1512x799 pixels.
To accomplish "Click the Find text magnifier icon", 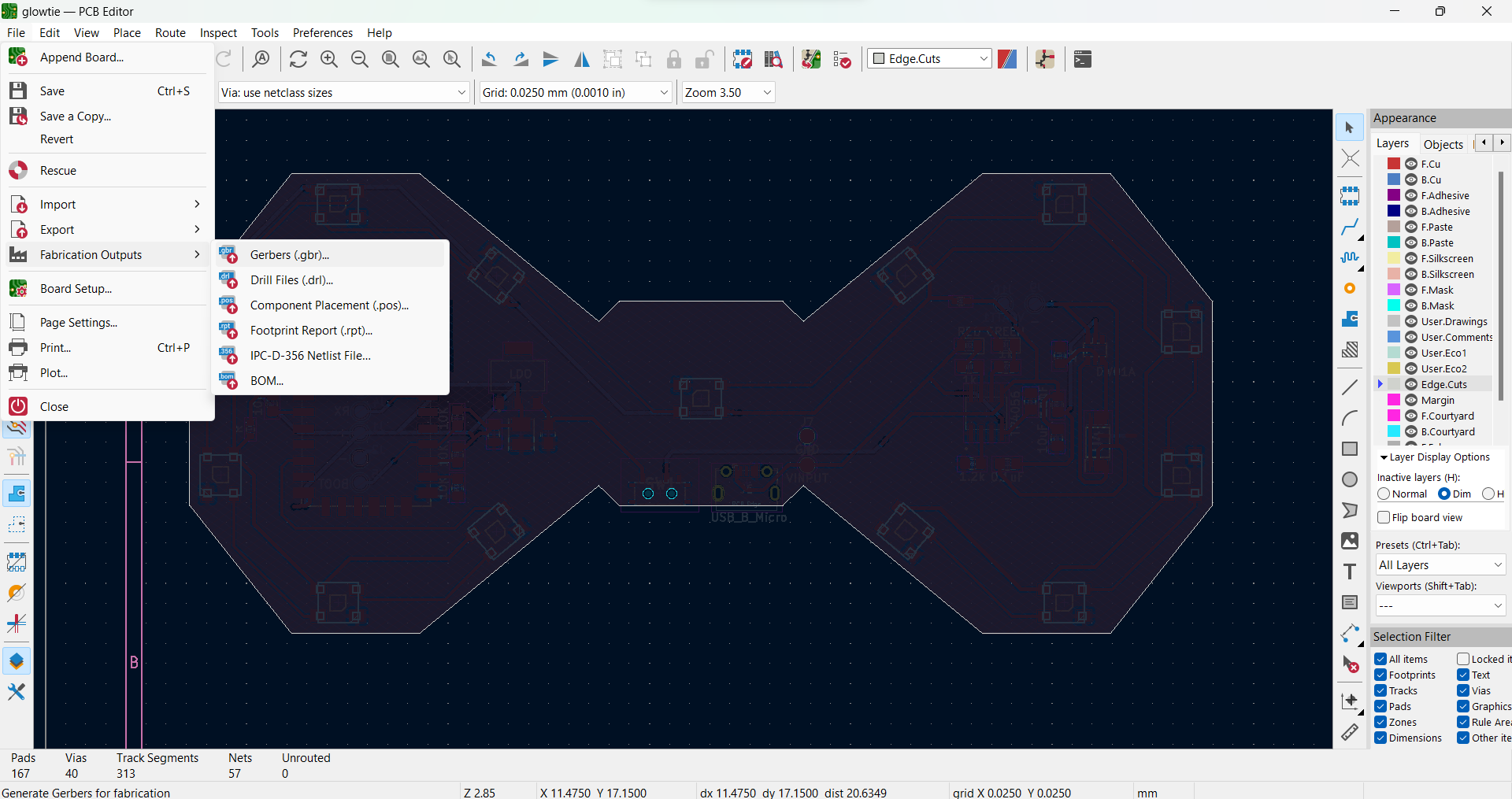I will click(261, 59).
